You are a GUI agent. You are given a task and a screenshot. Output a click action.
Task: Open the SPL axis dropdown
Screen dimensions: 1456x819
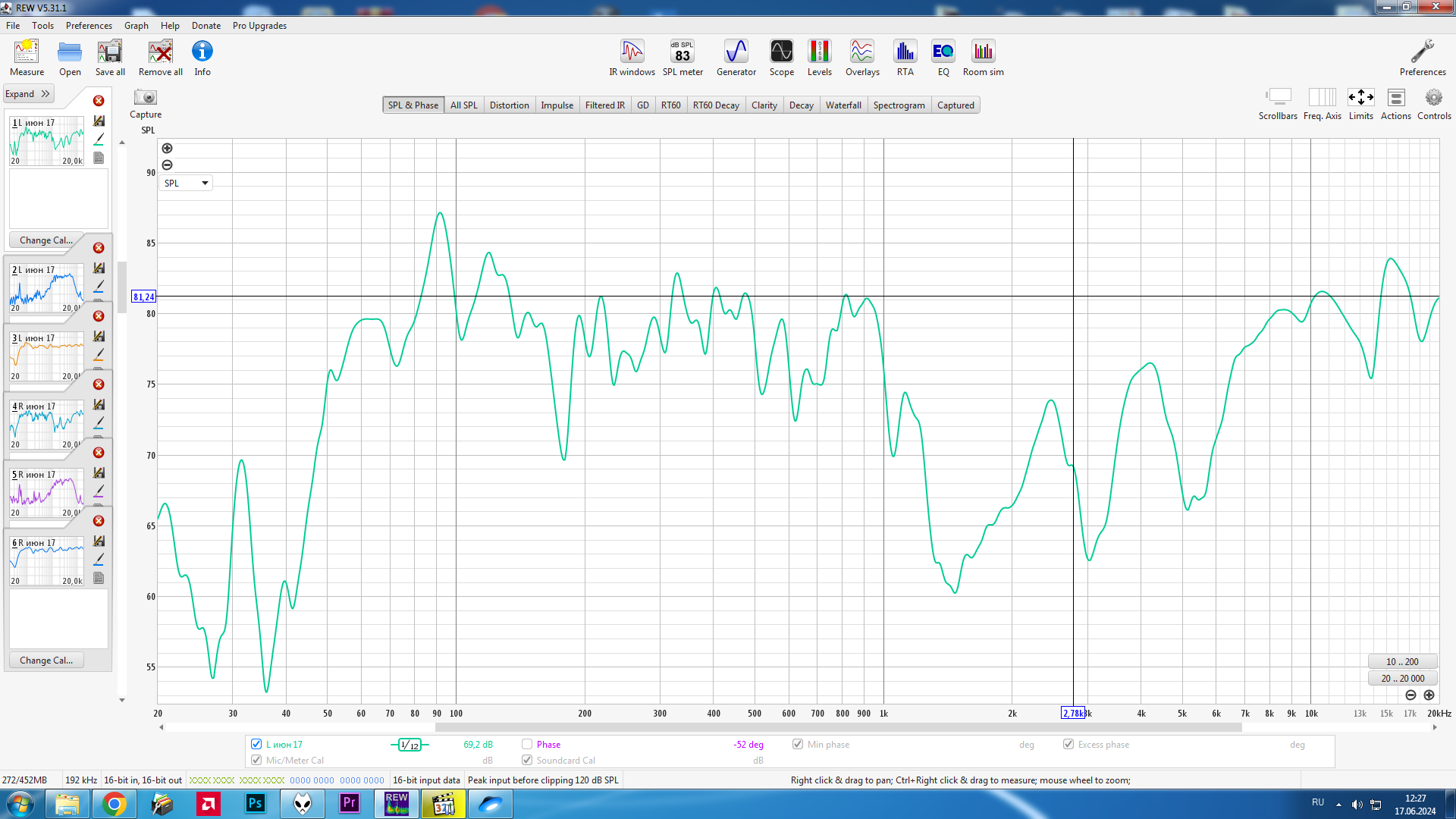(x=186, y=183)
